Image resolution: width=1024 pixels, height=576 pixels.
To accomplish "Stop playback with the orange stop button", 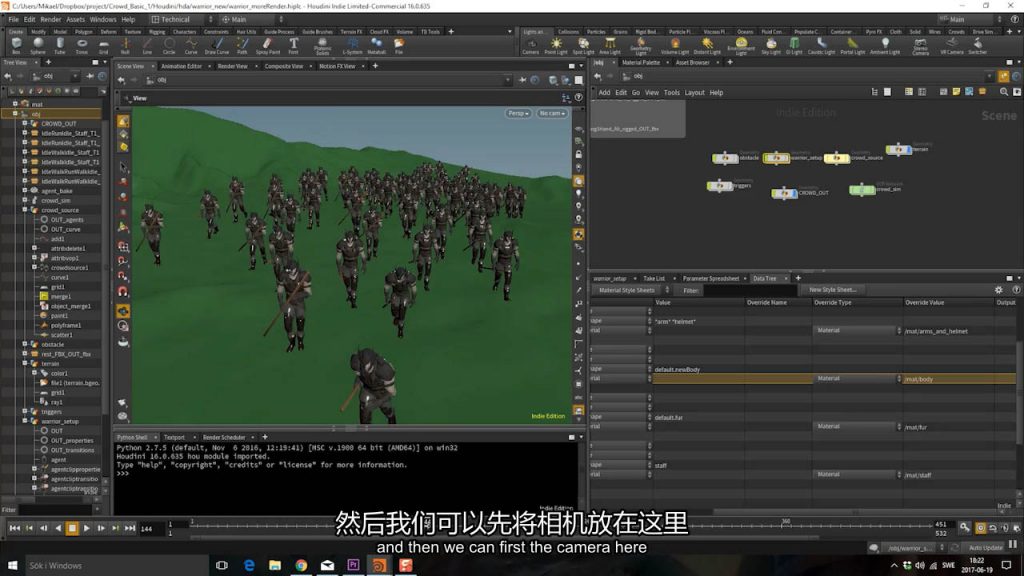I will [72, 528].
